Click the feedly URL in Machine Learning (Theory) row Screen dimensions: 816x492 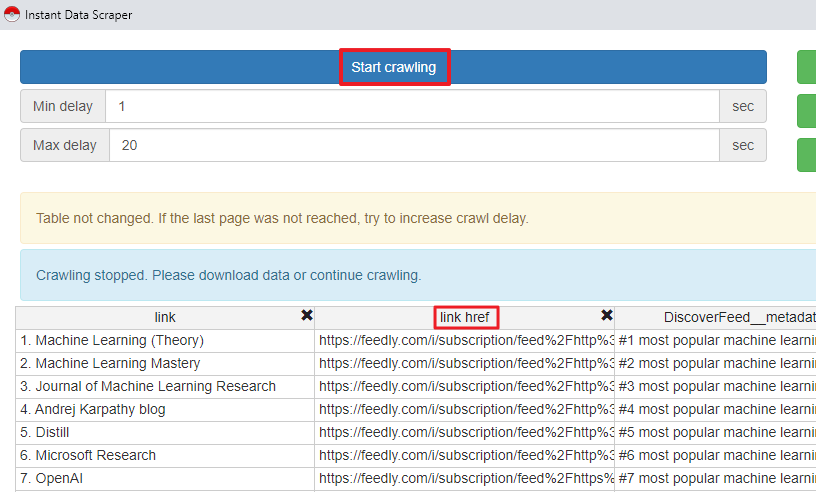(465, 340)
